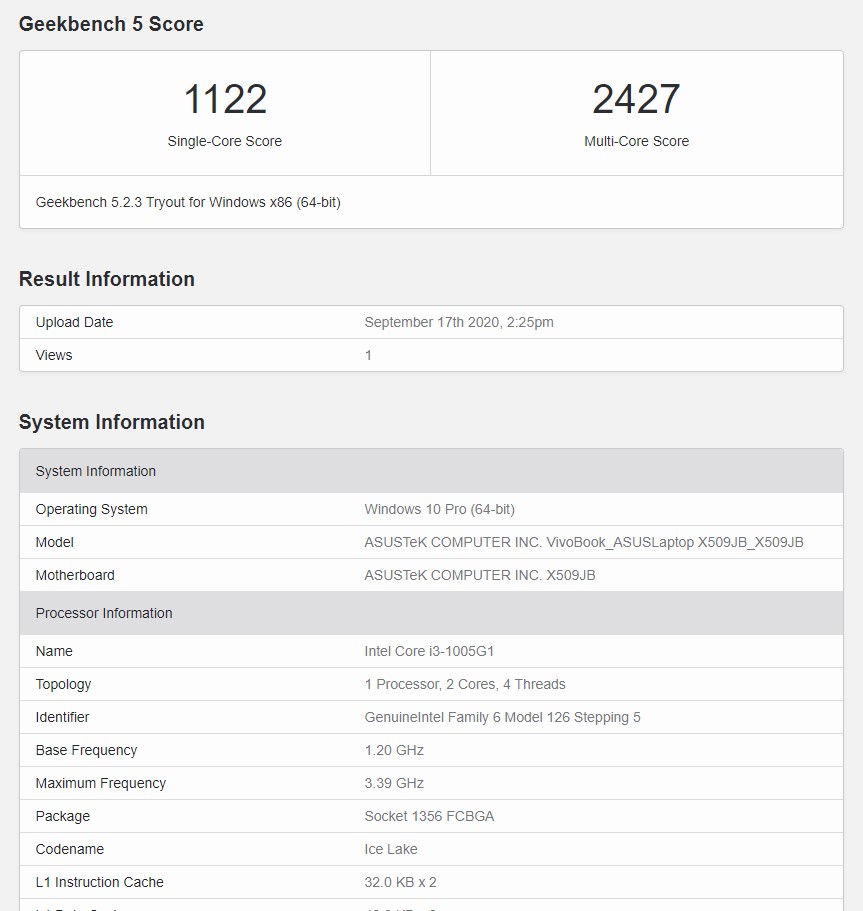Select the Geekbench 5 Score heading
Image resolution: width=863 pixels, height=911 pixels.
pyautogui.click(x=111, y=24)
